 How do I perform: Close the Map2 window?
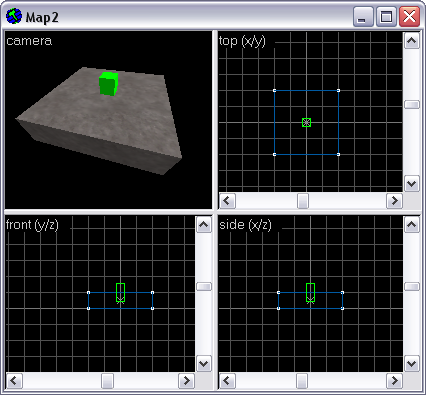tap(409, 16)
